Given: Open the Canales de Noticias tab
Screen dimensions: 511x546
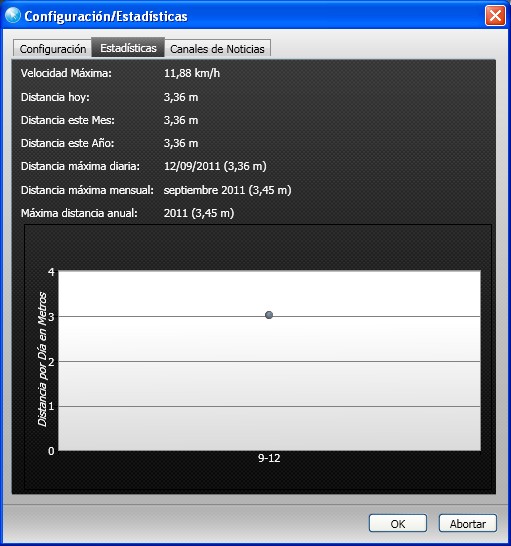Looking at the screenshot, I should click(x=217, y=49).
